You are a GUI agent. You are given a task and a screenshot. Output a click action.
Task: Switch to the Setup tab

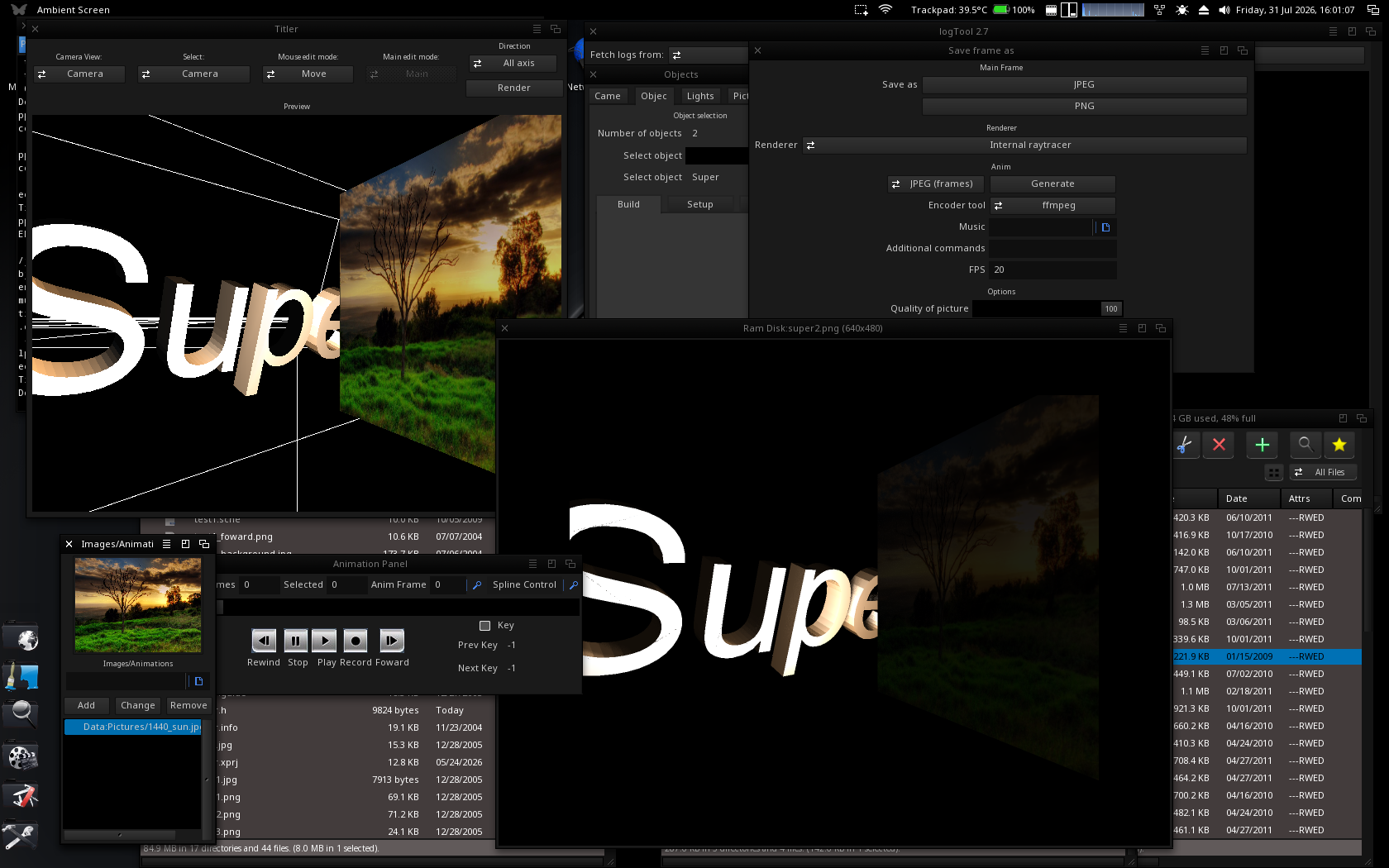click(x=700, y=204)
